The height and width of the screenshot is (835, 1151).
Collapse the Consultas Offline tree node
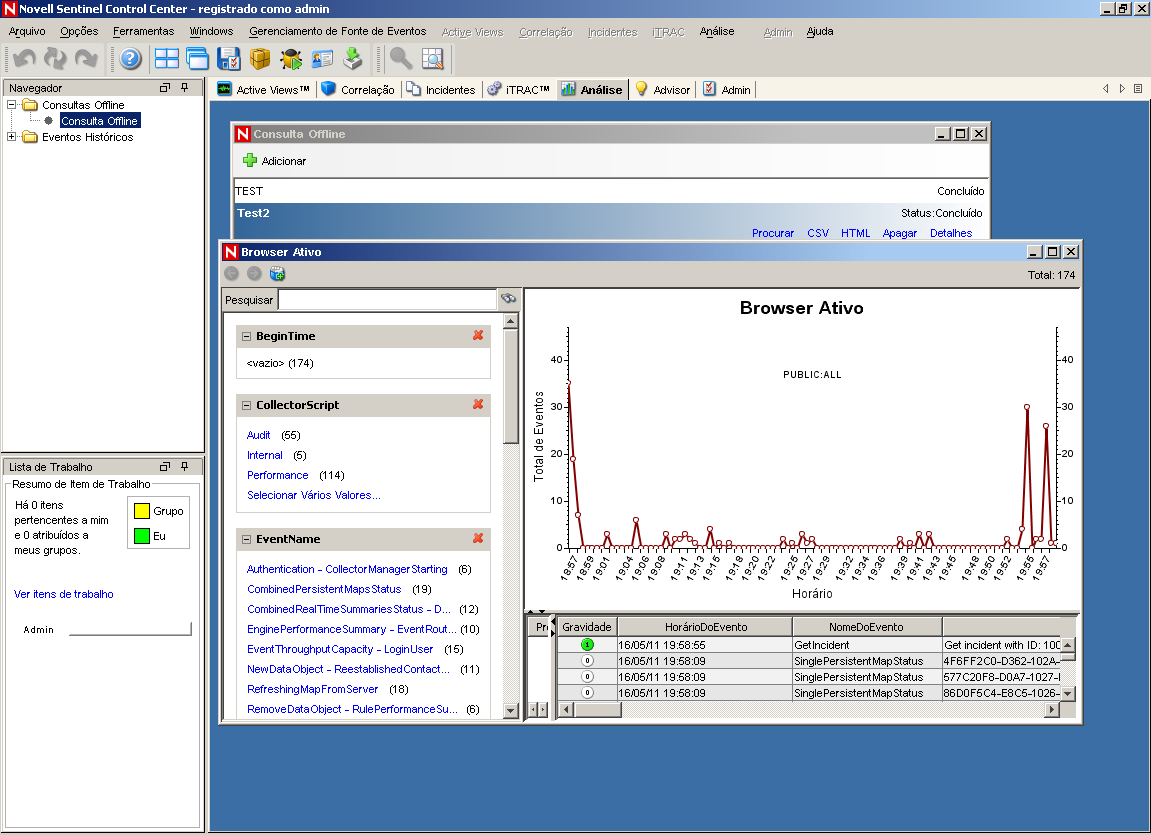(x=12, y=105)
